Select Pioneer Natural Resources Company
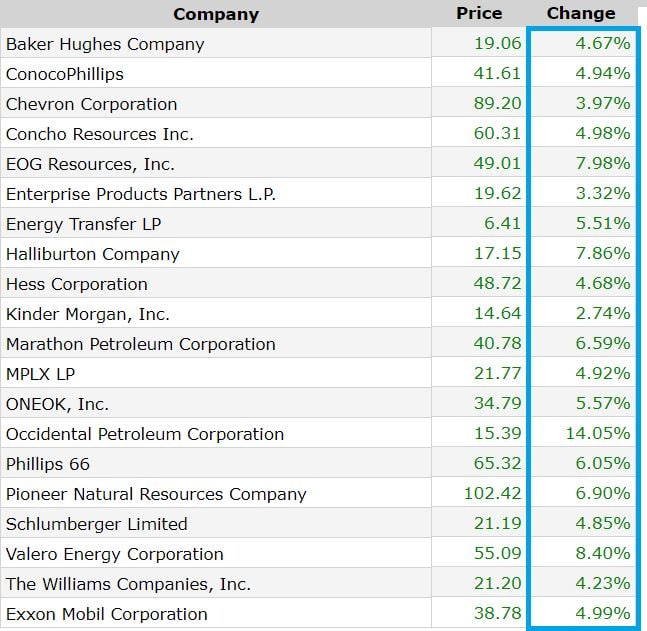 156,494
